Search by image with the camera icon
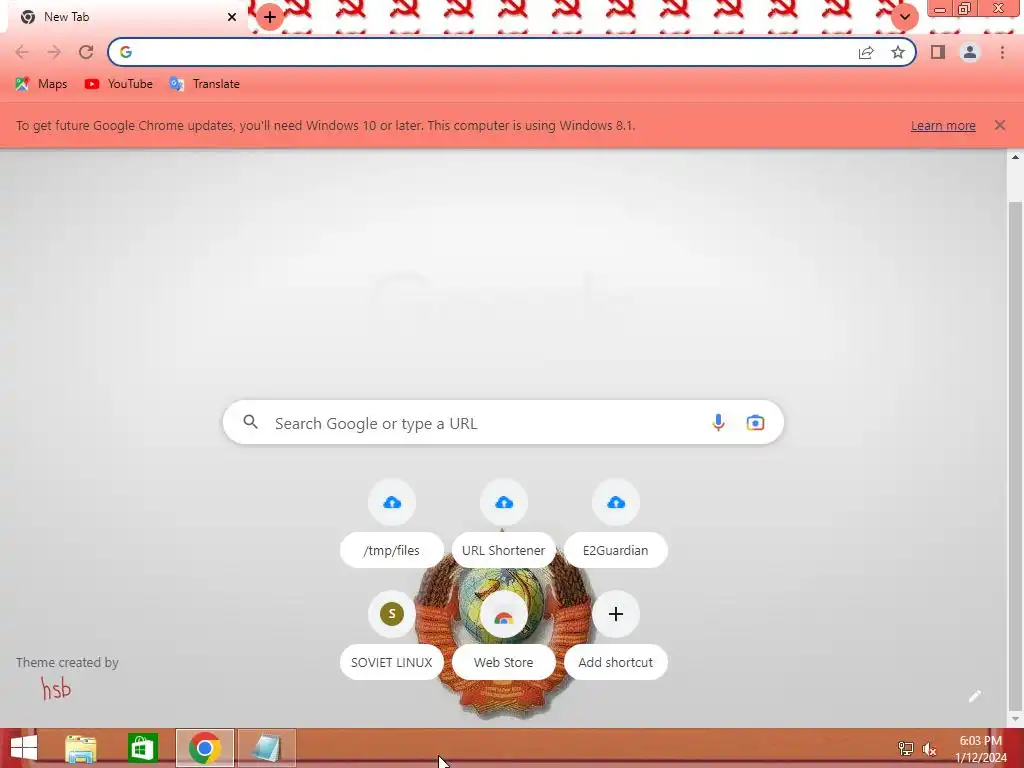This screenshot has height=768, width=1024. click(x=755, y=423)
